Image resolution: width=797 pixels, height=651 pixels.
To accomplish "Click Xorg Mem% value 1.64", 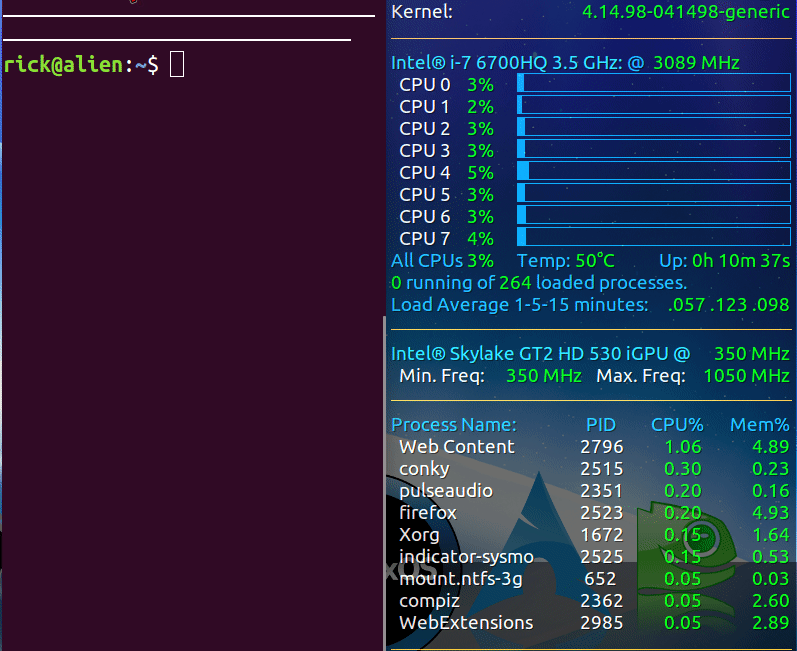I will tap(771, 535).
